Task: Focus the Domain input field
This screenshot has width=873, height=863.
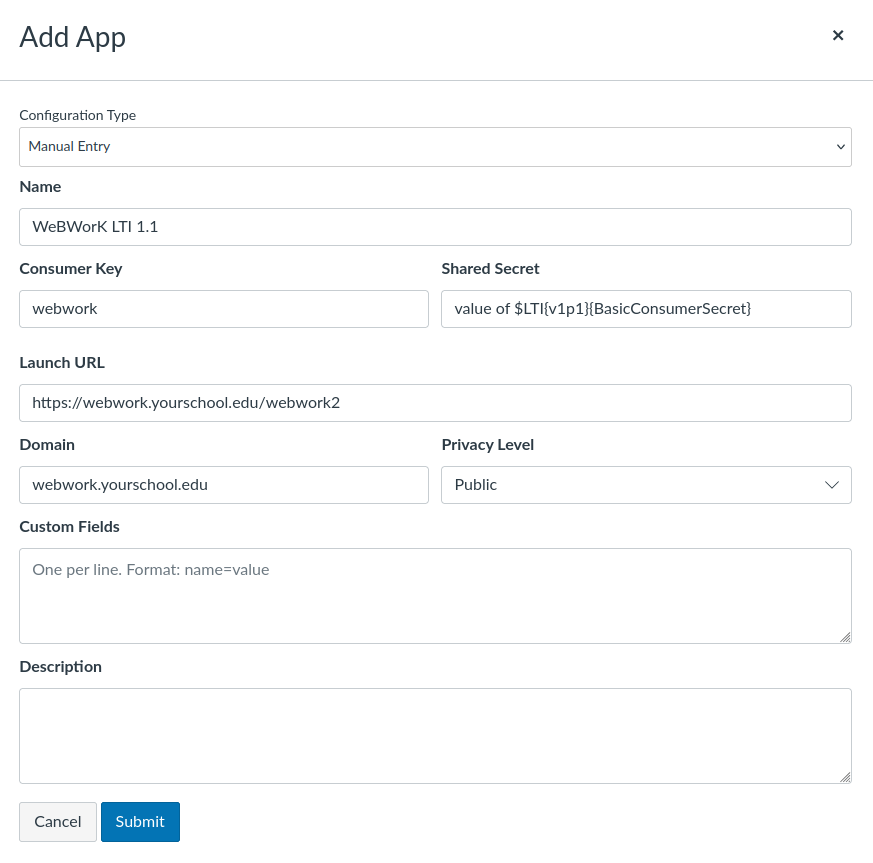Action: 224,485
